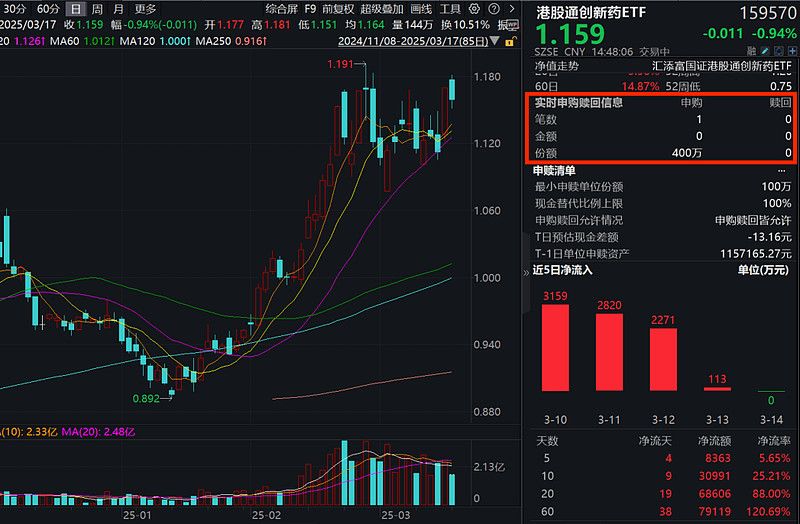Click the plus add-to-watchlist icon
The width and height of the screenshot is (800, 524).
792,51
